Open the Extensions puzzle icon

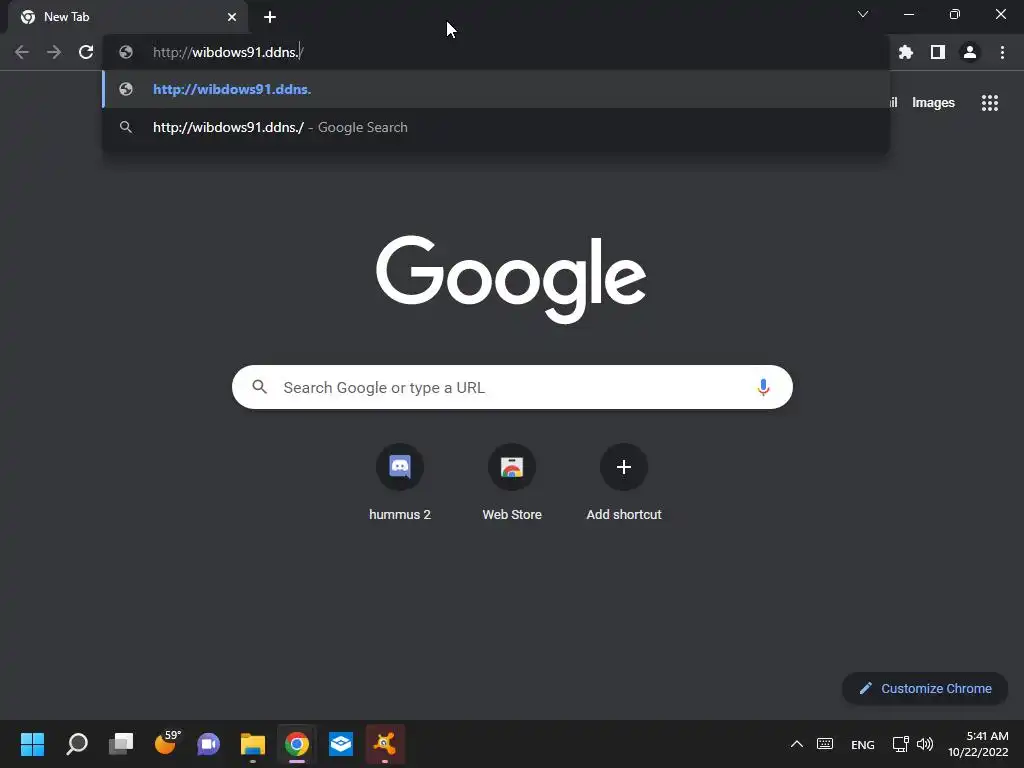coord(905,52)
